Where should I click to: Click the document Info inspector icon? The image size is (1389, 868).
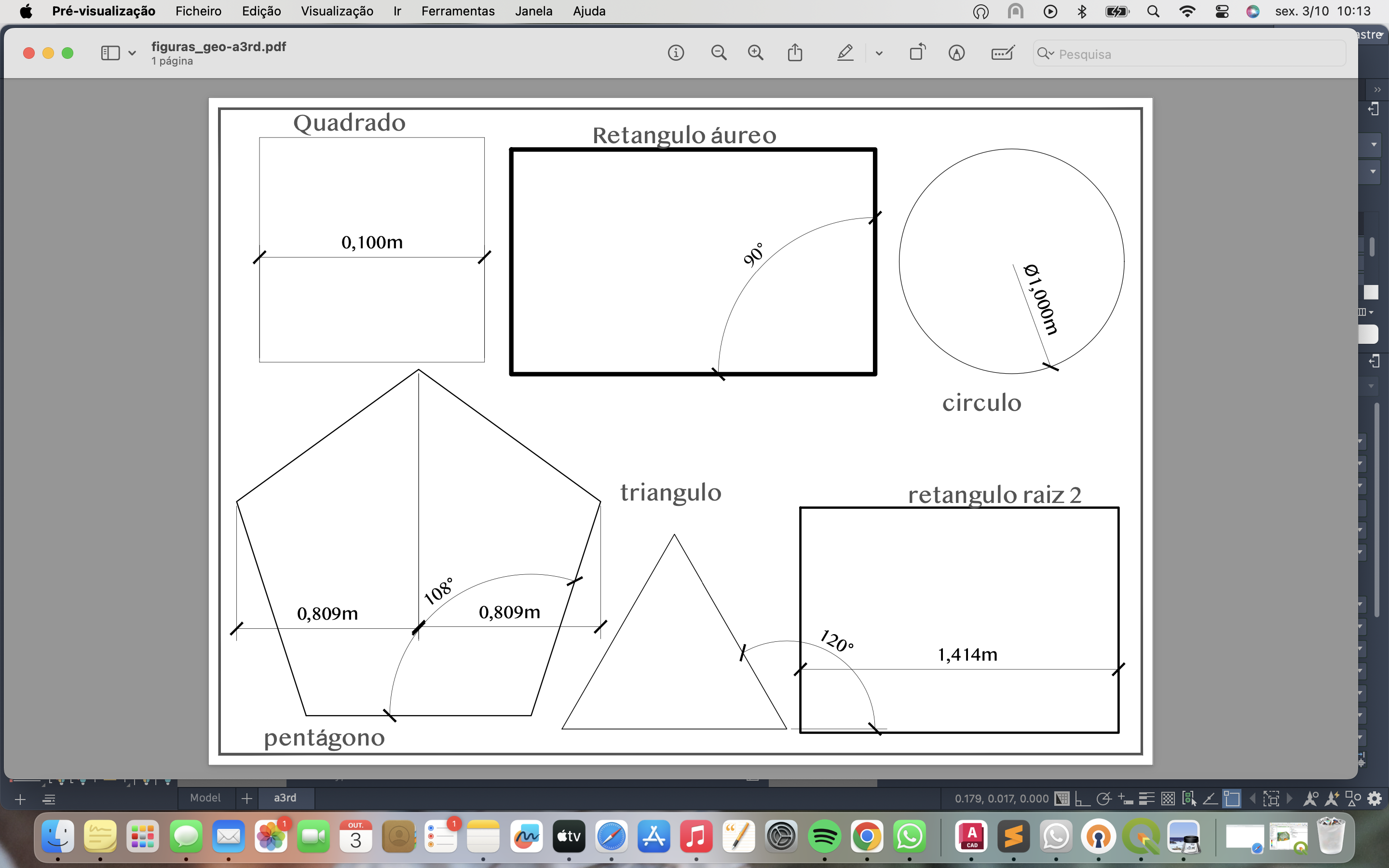coord(676,54)
